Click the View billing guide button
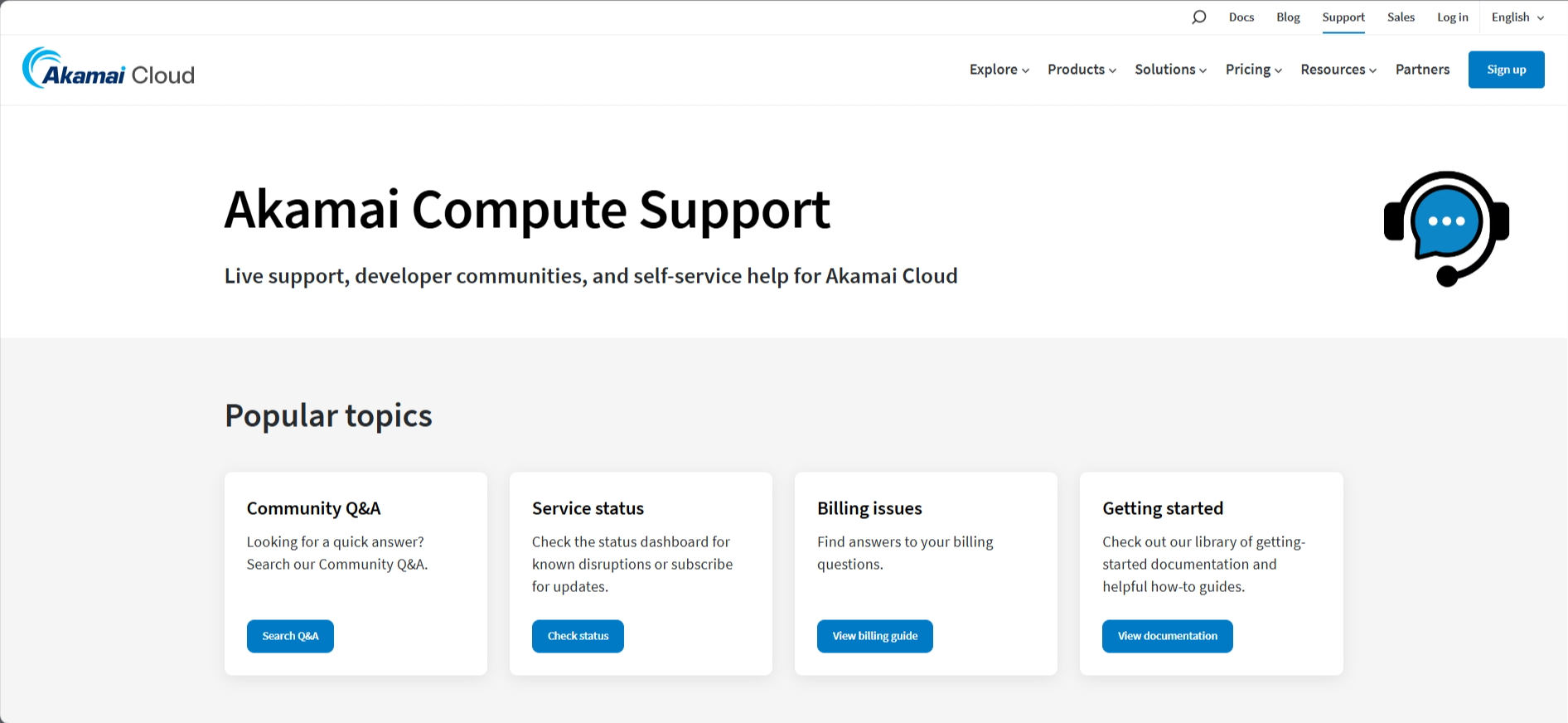The width and height of the screenshot is (1568, 723). pyautogui.click(x=874, y=636)
